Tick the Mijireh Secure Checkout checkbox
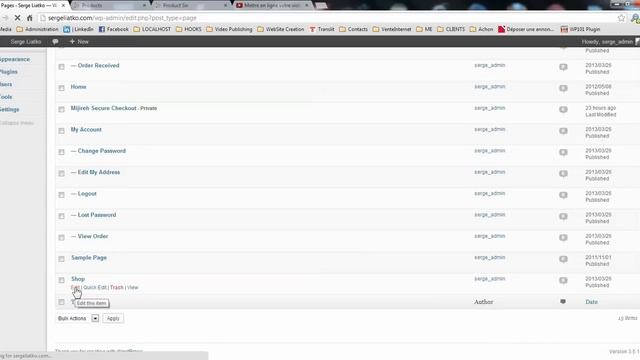640x360 pixels. [x=61, y=109]
